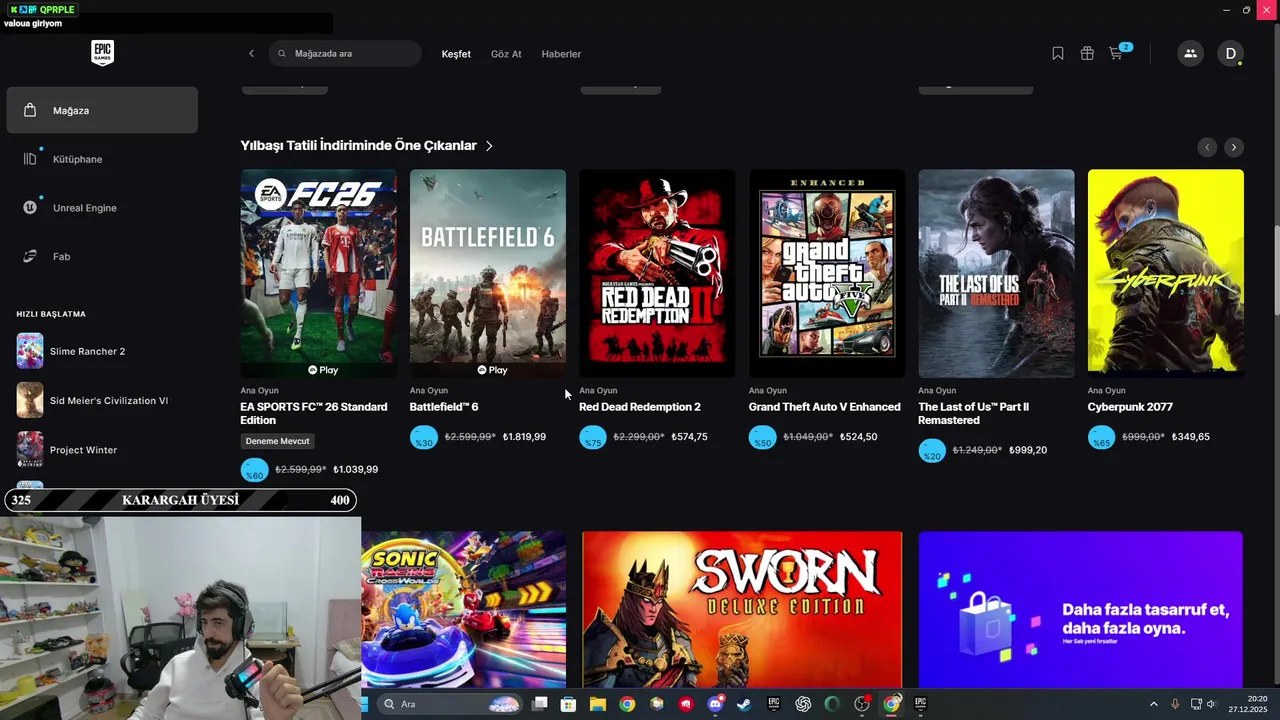
Task: Open Steam from the Windows taskbar
Action: (x=744, y=704)
